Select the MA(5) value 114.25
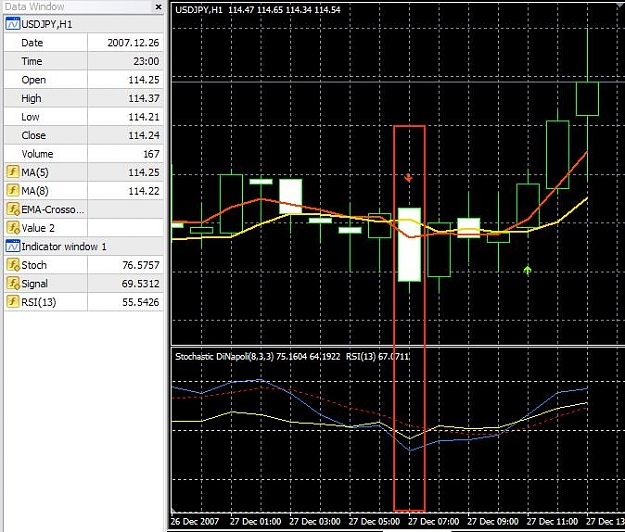Image resolution: width=625 pixels, height=532 pixels. 143,173
